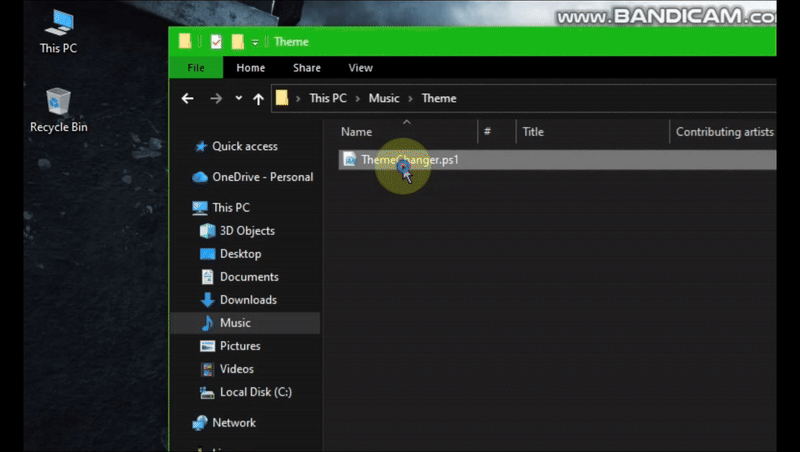Image resolution: width=800 pixels, height=452 pixels.
Task: Open 3D Objects folder in sidebar
Action: (247, 231)
